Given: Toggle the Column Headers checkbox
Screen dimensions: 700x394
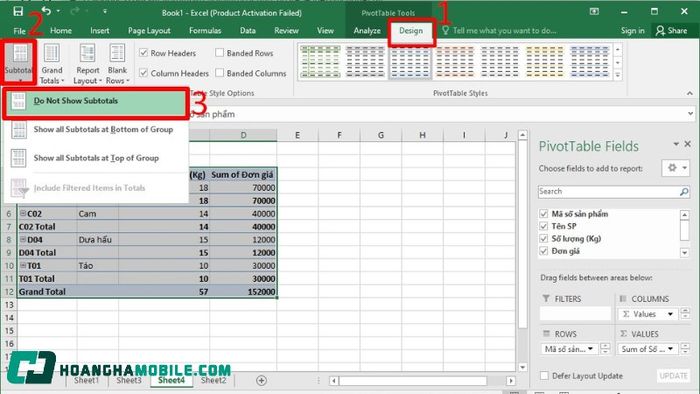Looking at the screenshot, I should [x=143, y=72].
